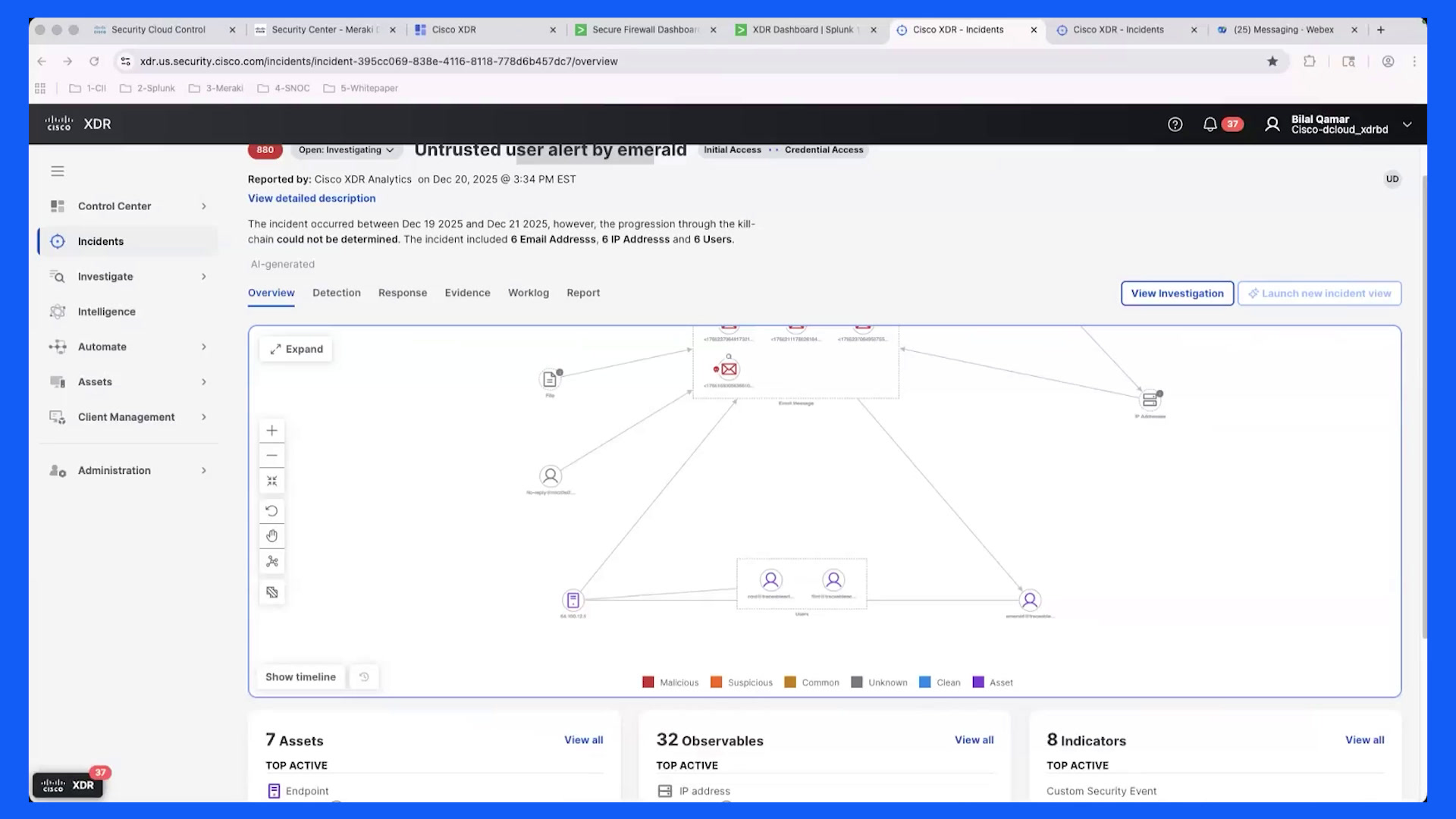Open floating Cisco XDR widget
Image resolution: width=1456 pixels, height=819 pixels.
click(x=68, y=785)
